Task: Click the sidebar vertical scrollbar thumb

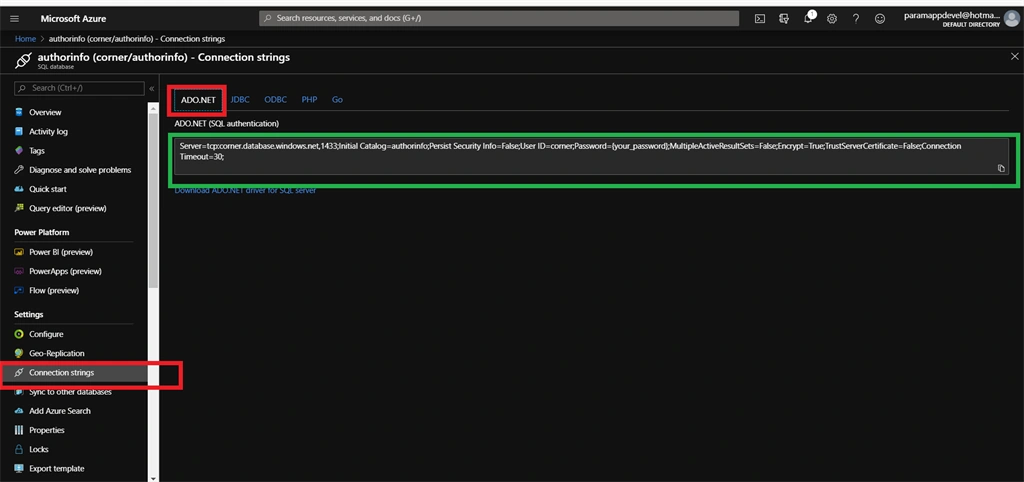Action: (x=153, y=199)
